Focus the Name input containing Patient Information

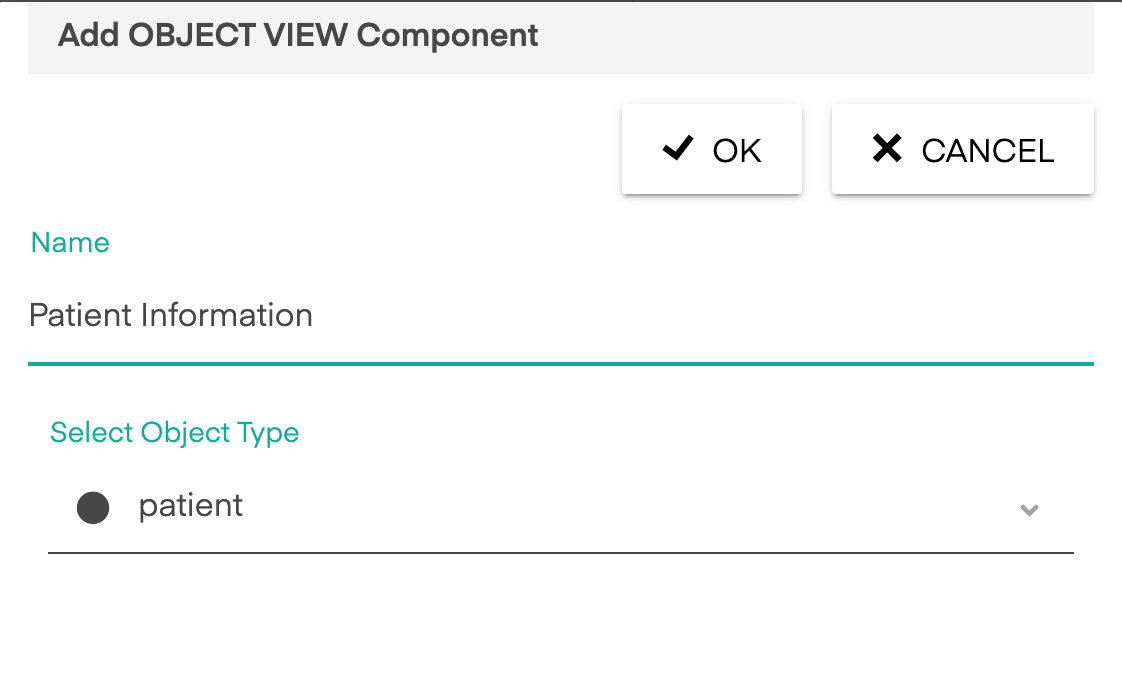coord(561,316)
